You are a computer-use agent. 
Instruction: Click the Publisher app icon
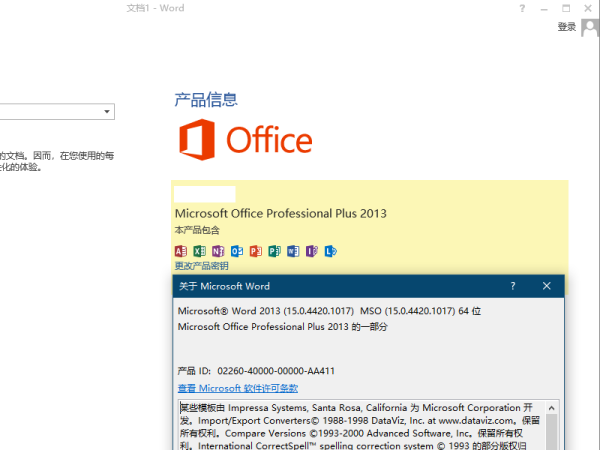click(274, 251)
